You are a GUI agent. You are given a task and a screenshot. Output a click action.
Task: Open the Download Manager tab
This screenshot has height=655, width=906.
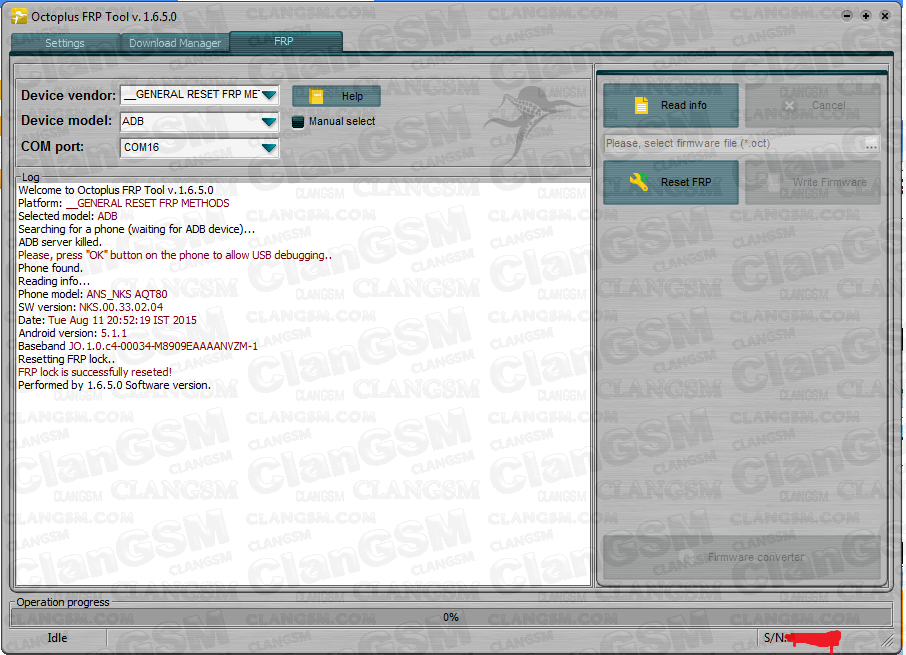(x=174, y=43)
